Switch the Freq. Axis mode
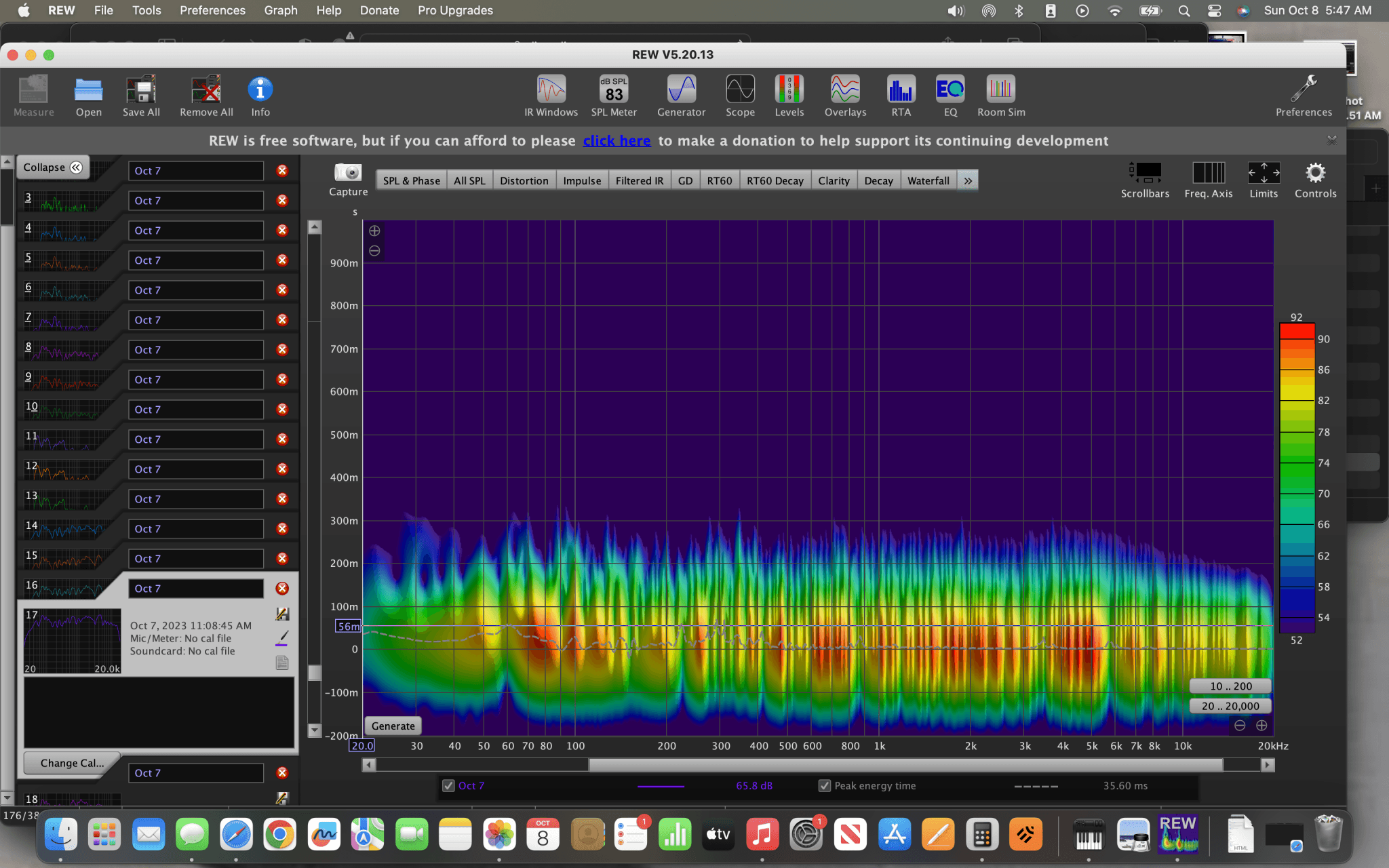Viewport: 1389px width, 868px height. click(x=1209, y=180)
